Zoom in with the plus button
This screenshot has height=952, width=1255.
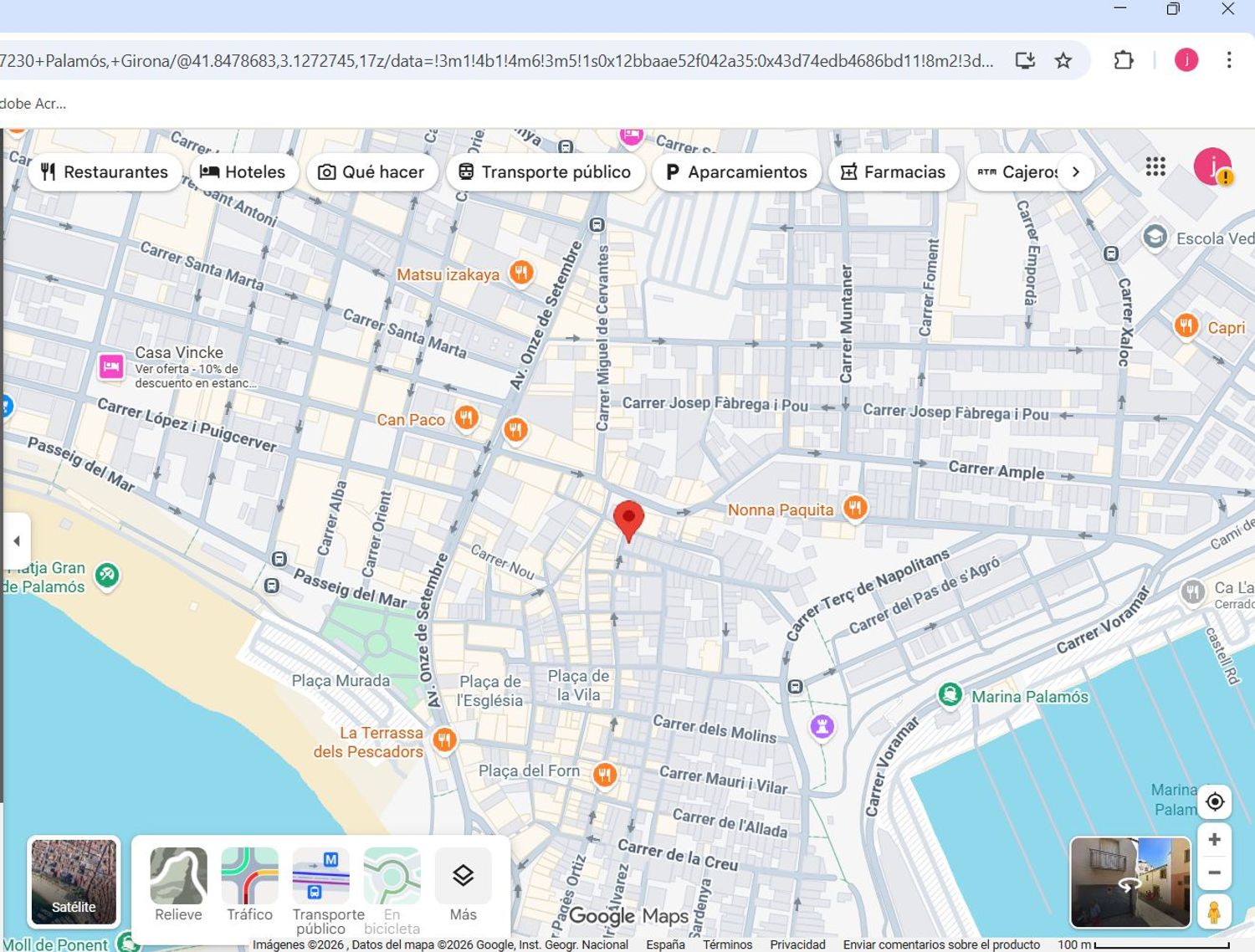(x=1215, y=839)
